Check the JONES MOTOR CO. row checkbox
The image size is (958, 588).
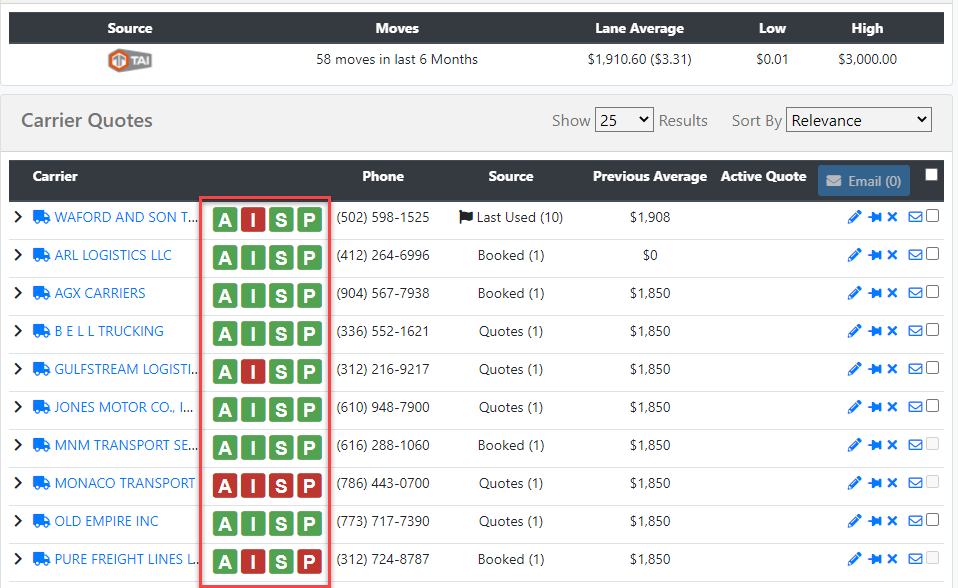pyautogui.click(x=932, y=406)
